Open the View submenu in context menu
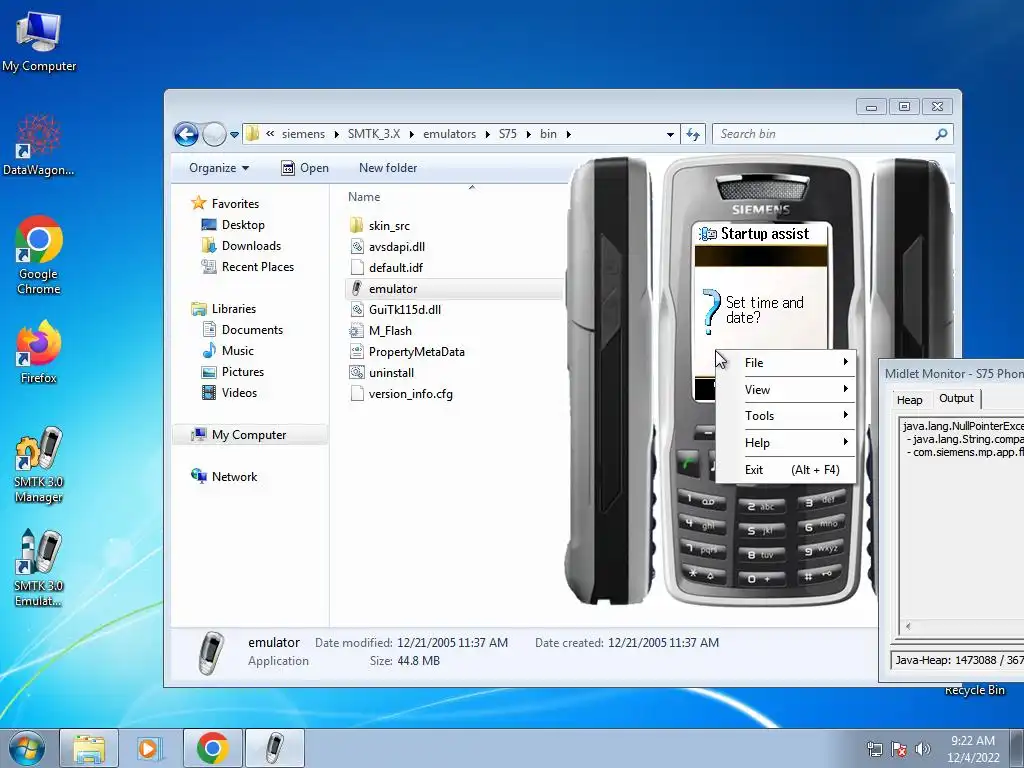Image resolution: width=1024 pixels, height=768 pixels. [786, 389]
